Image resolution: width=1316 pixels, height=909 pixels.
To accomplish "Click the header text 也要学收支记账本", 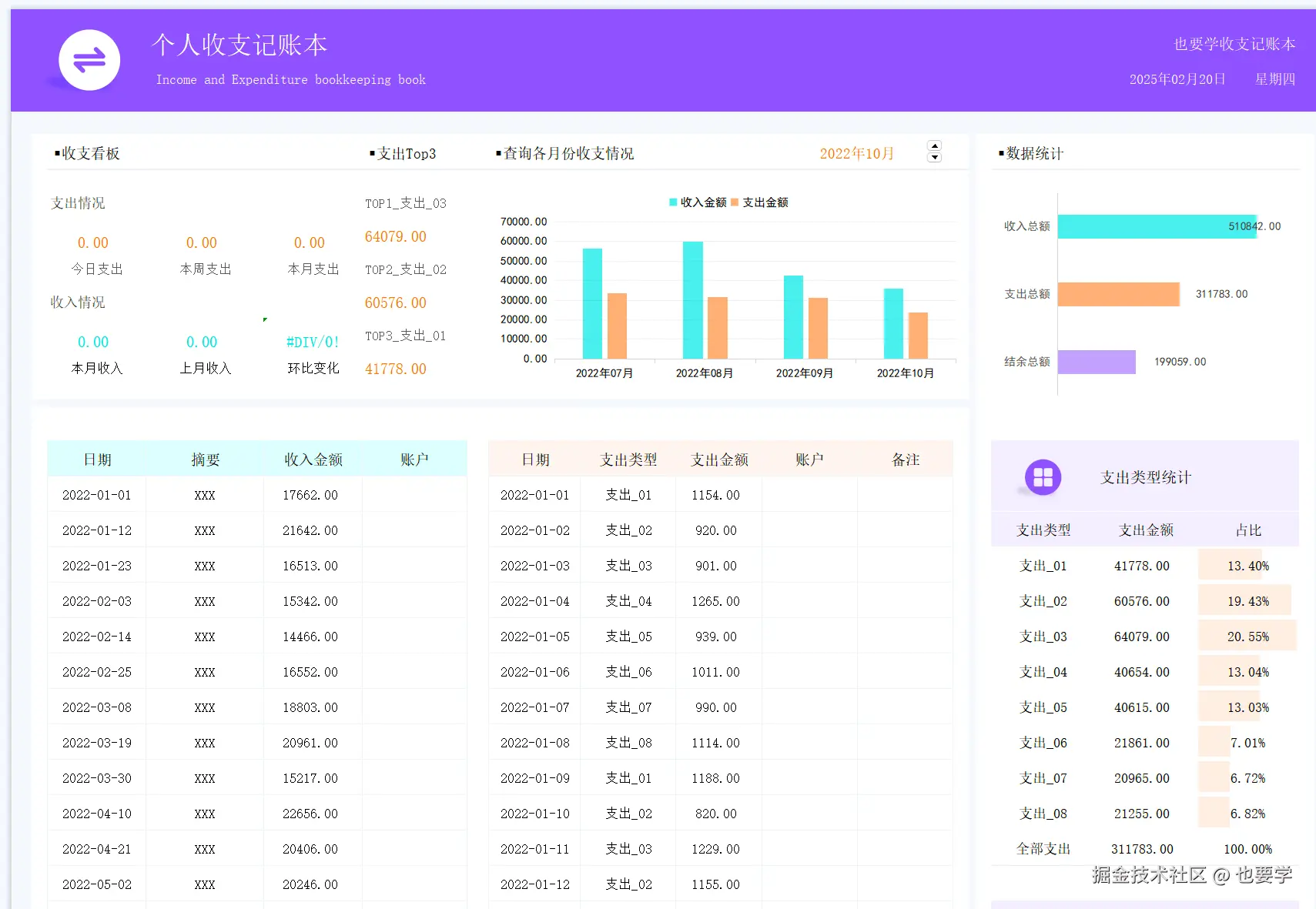I will [x=1234, y=45].
